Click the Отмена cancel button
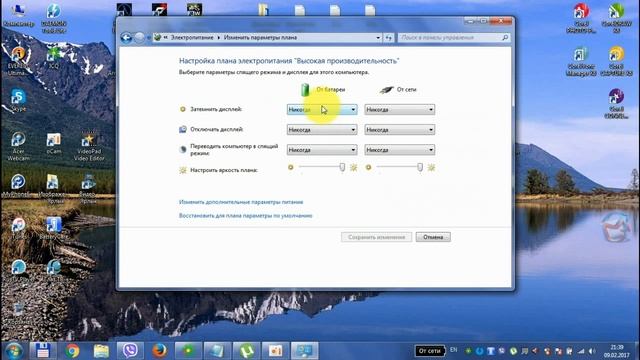 click(x=433, y=237)
